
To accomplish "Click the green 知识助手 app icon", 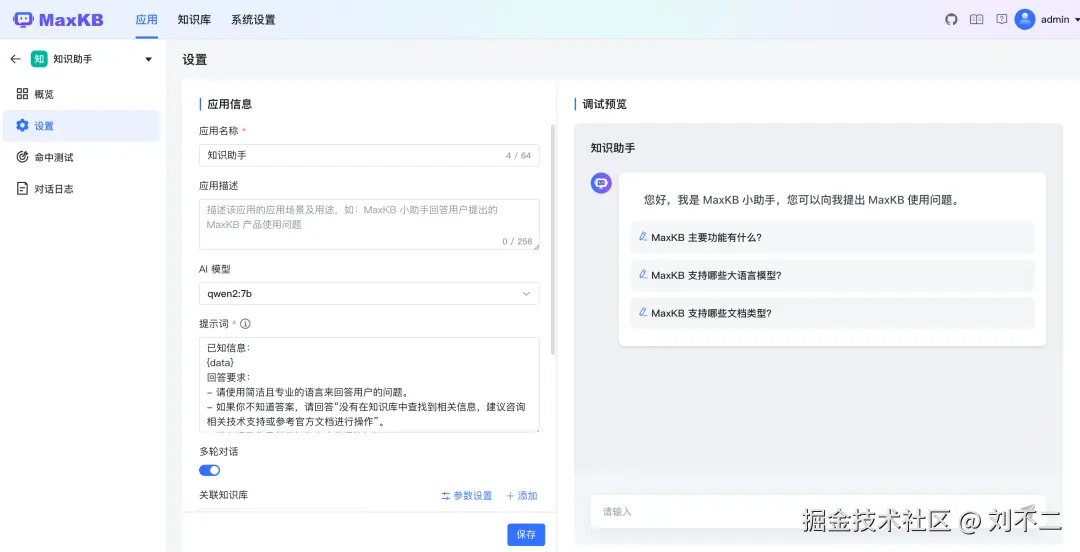I will 39,59.
